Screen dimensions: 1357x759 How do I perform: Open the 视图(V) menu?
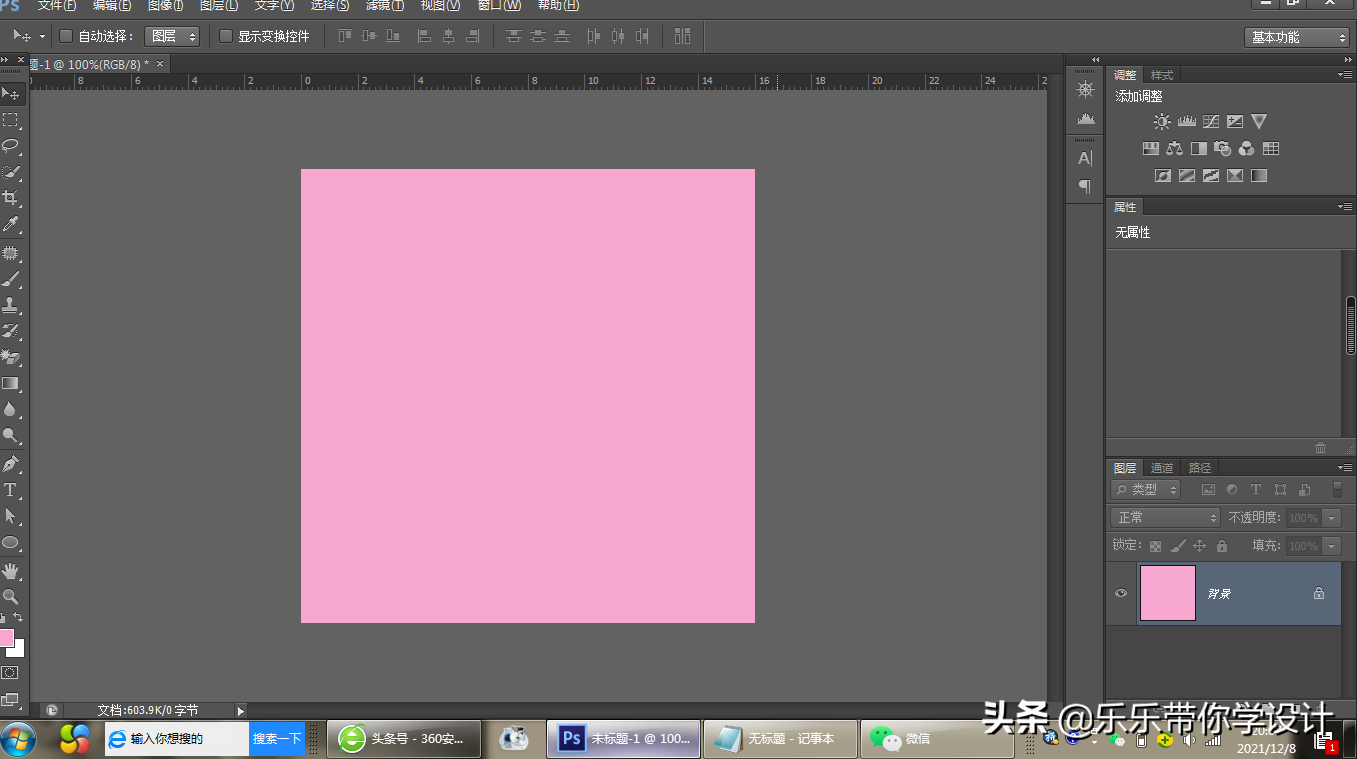click(x=440, y=6)
